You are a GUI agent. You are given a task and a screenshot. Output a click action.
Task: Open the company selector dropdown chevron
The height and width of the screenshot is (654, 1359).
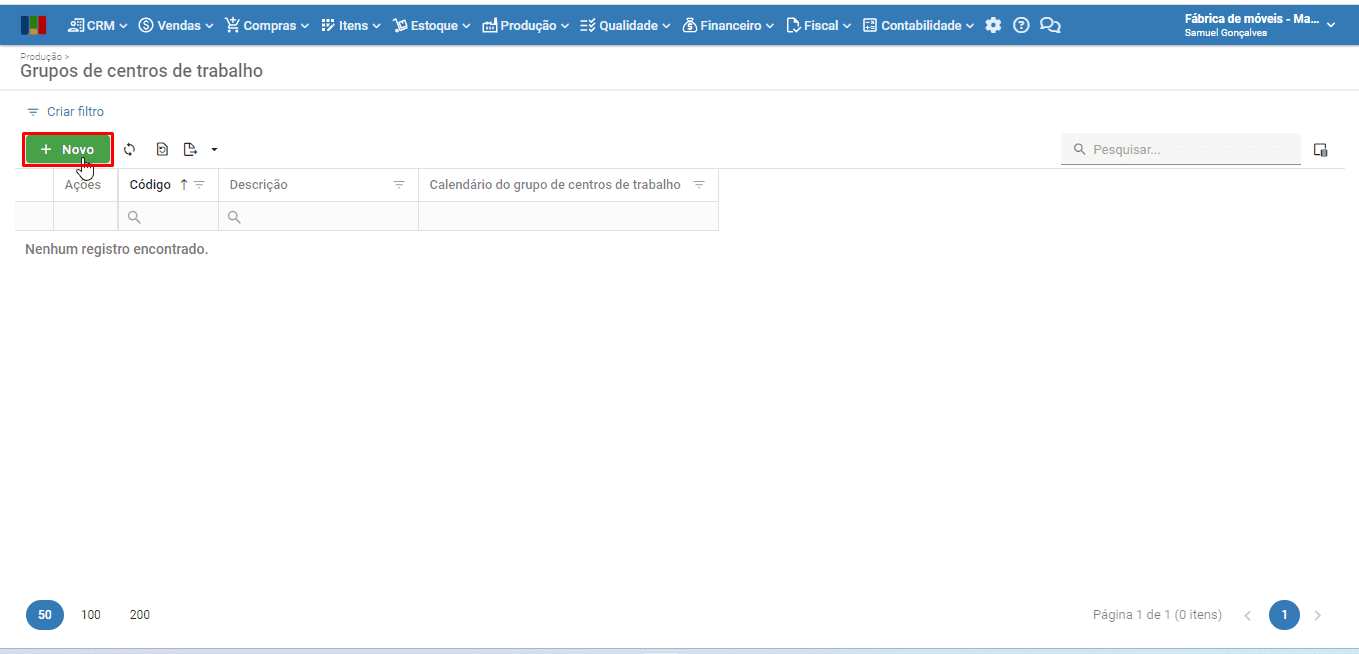1331,25
